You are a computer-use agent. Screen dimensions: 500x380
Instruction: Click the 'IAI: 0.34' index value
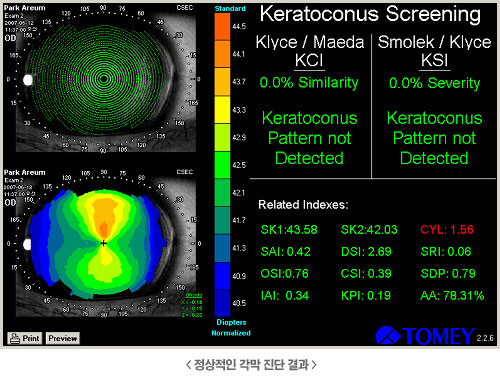pos(285,296)
